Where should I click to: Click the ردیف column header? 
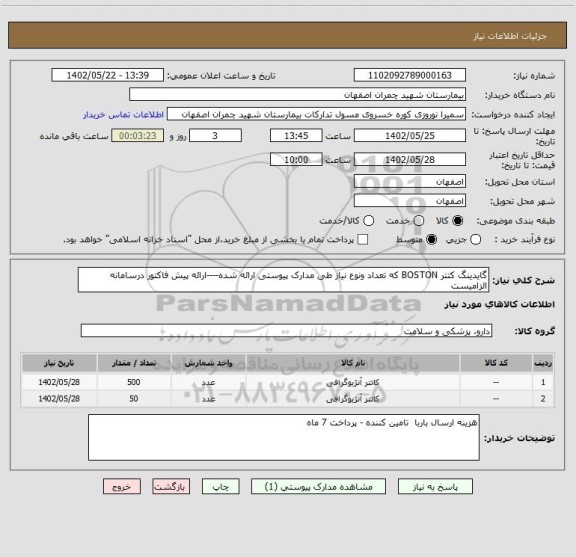[543, 363]
